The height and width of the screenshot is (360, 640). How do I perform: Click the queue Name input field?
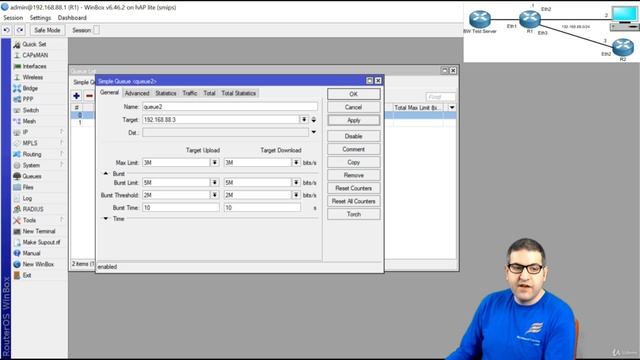[230, 107]
